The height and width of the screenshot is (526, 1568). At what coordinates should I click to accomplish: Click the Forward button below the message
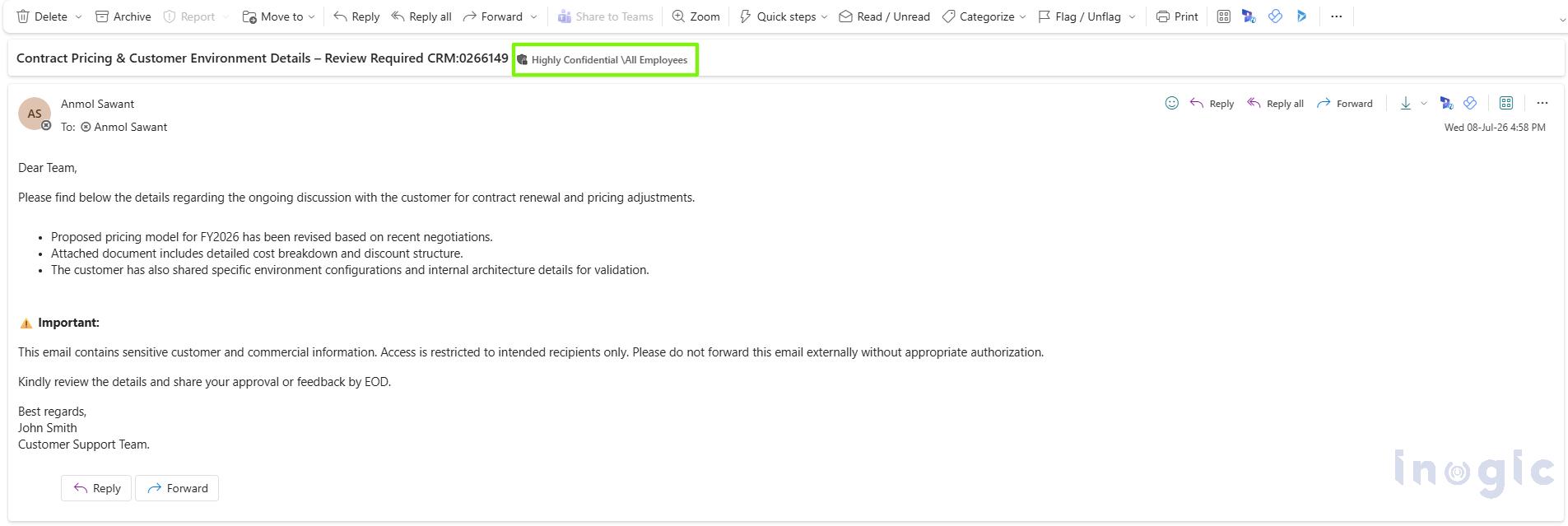[x=177, y=488]
